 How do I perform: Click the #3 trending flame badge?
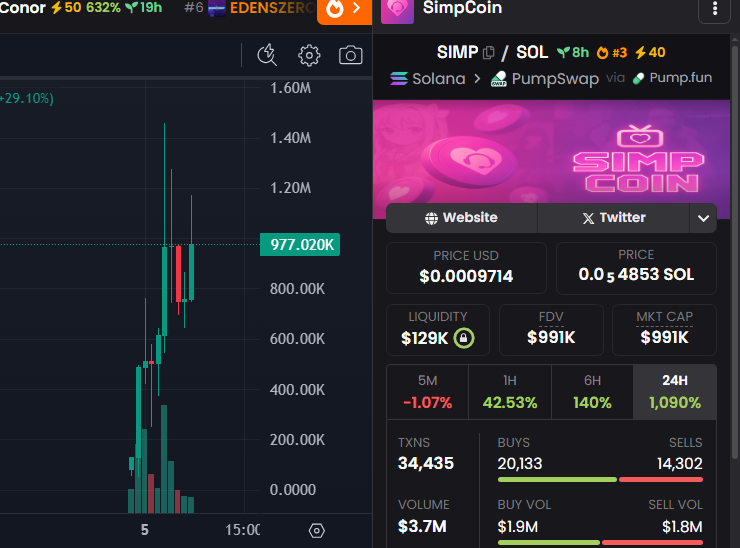[612, 52]
